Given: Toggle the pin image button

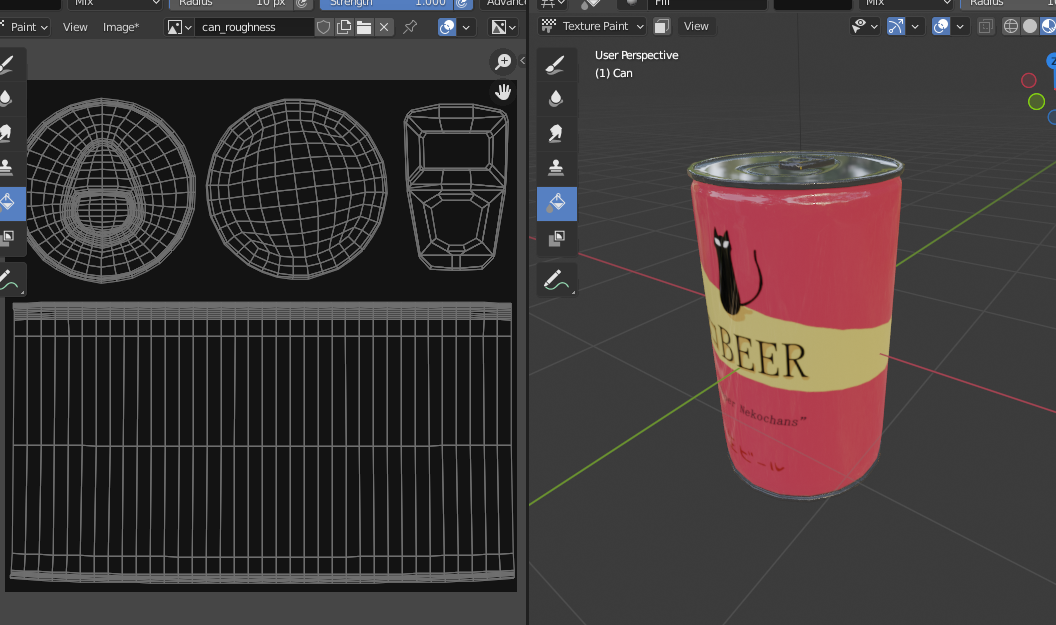Looking at the screenshot, I should [410, 27].
